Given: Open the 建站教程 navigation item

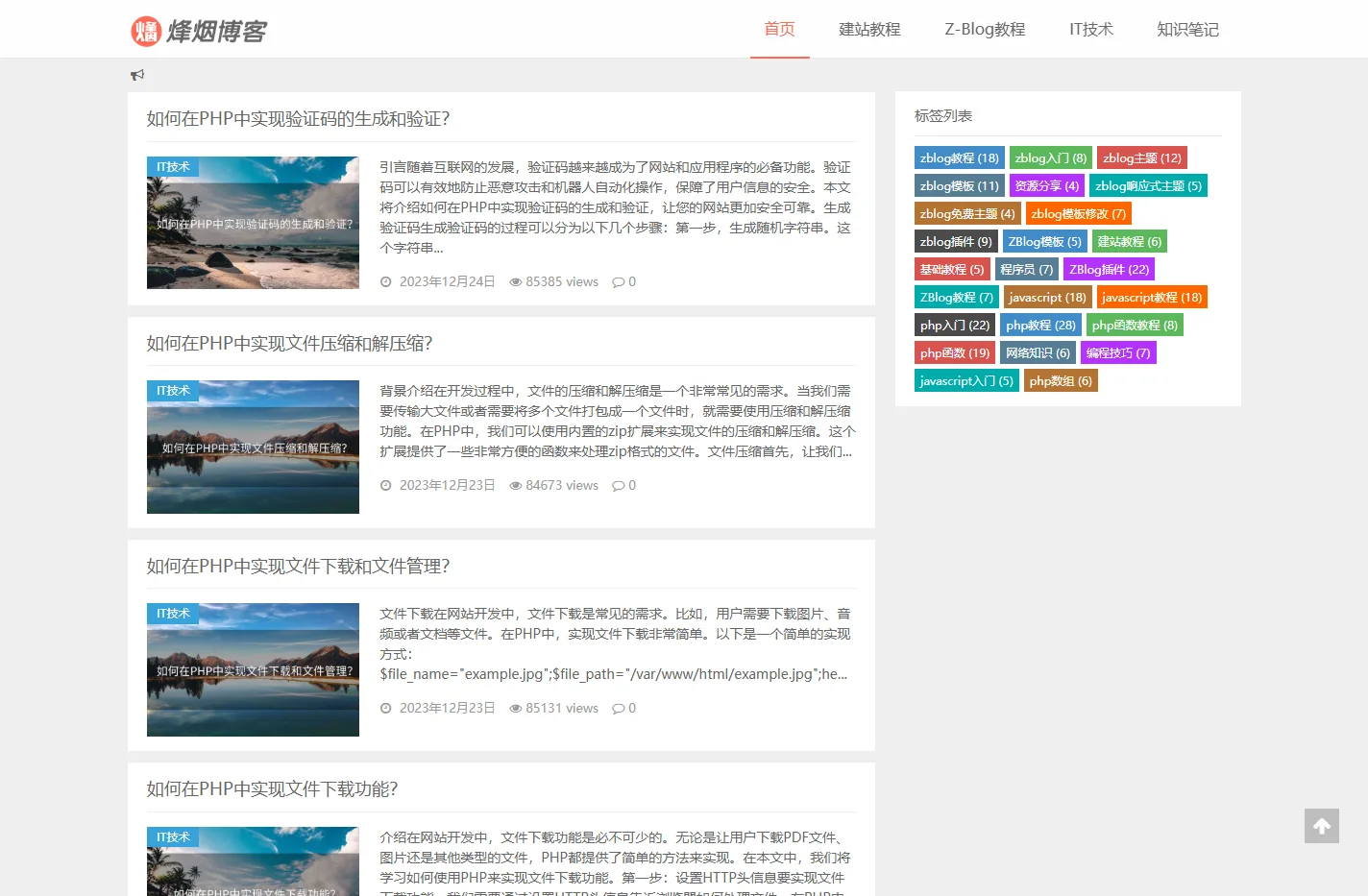Looking at the screenshot, I should [x=869, y=29].
